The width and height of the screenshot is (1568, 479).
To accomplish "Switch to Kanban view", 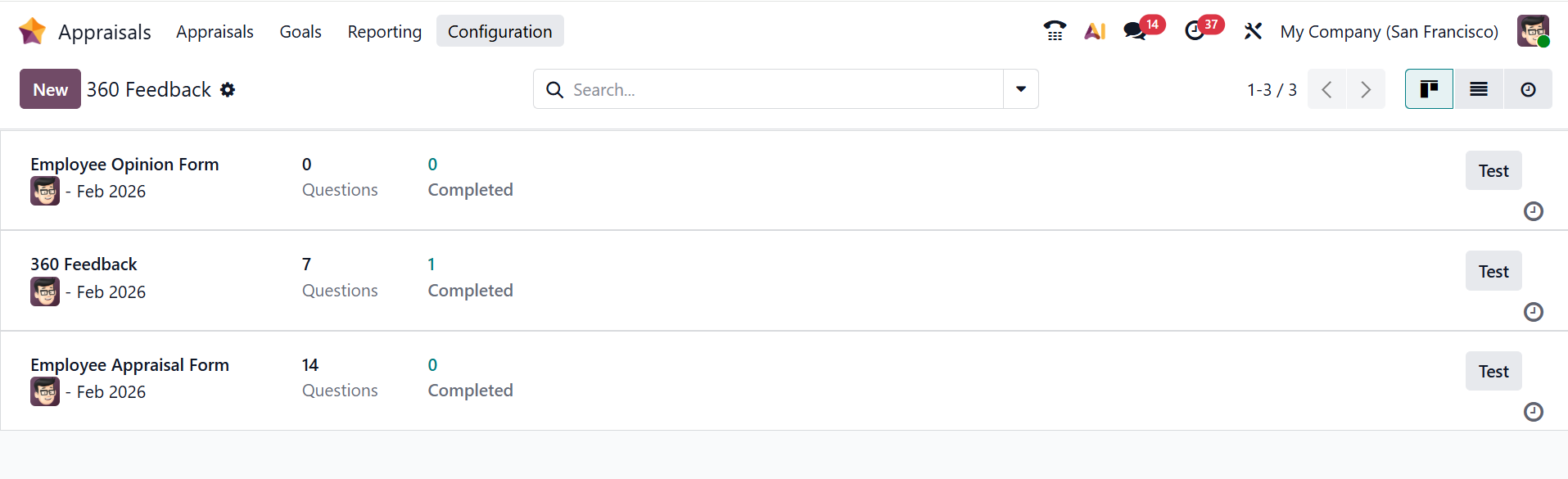I will click(x=1429, y=89).
